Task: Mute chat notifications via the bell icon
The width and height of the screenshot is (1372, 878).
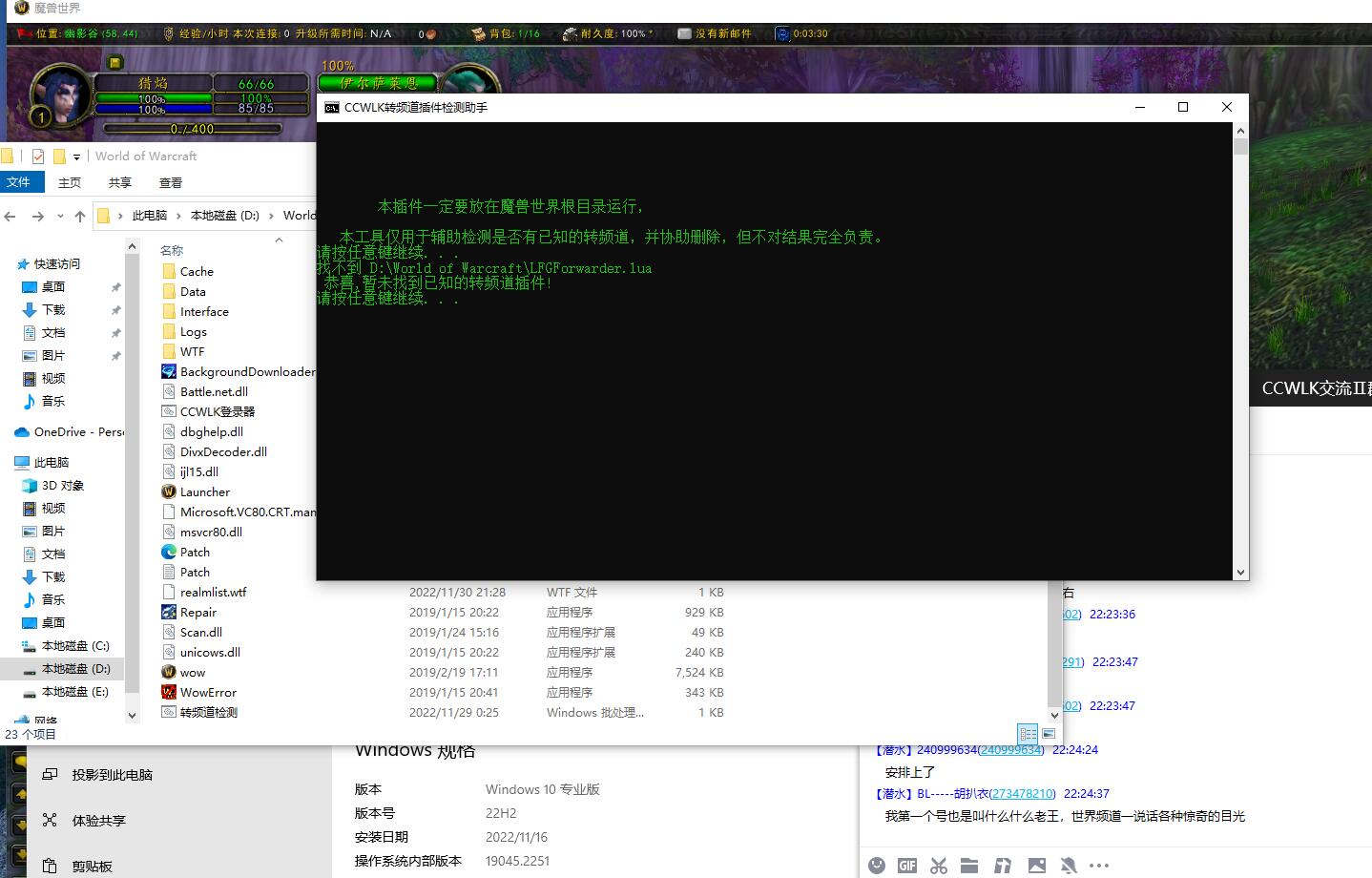Action: tap(1068, 865)
